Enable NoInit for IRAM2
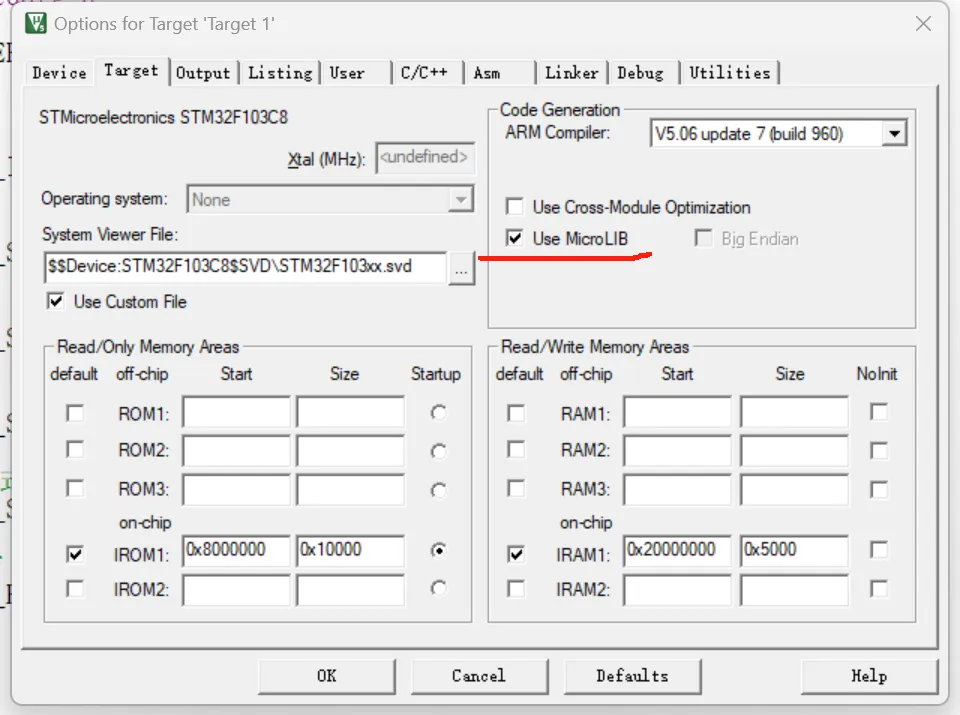 point(879,589)
